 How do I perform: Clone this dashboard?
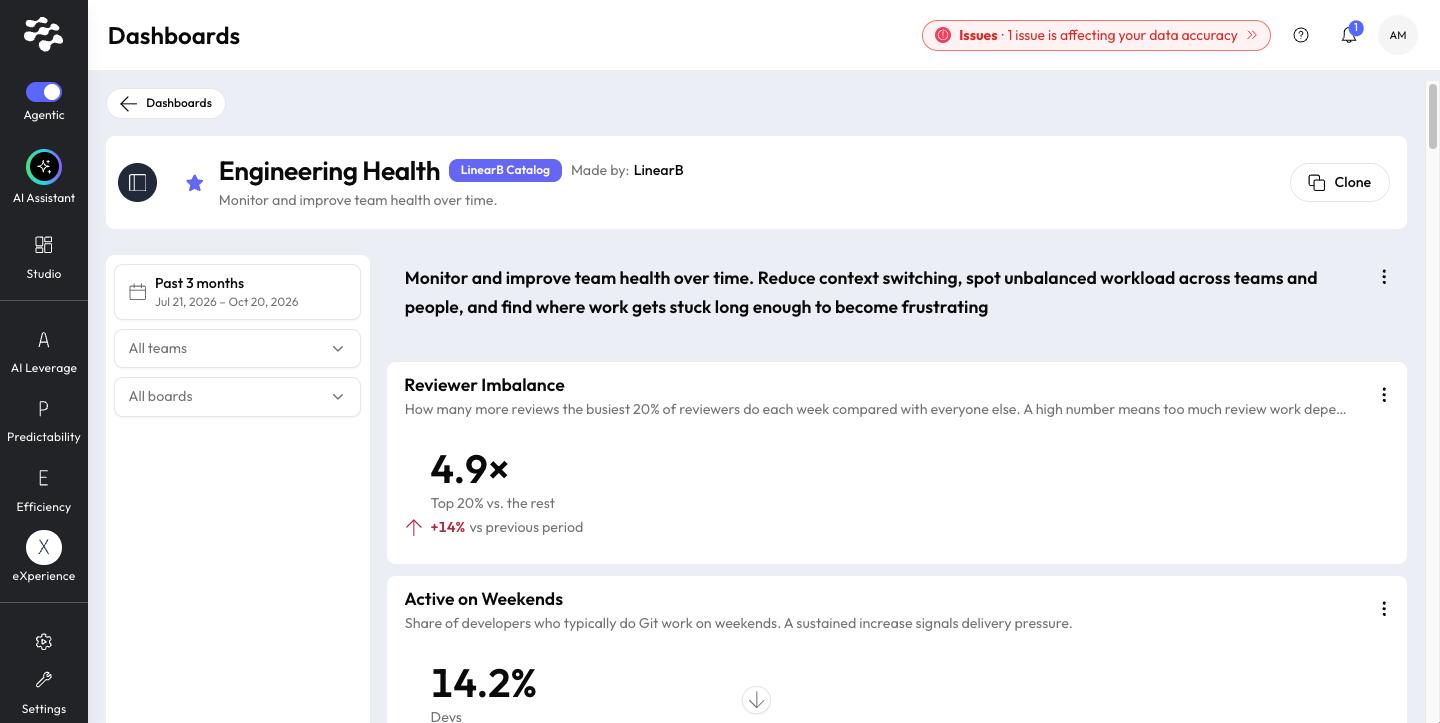pos(1340,182)
